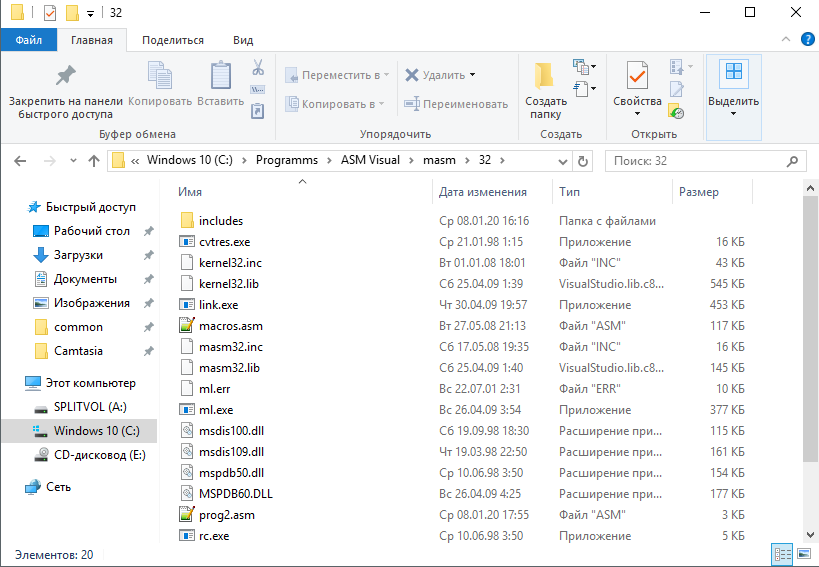The height and width of the screenshot is (567, 819).
Task: Click the 'masm' breadcrumb in address bar
Action: coord(439,160)
